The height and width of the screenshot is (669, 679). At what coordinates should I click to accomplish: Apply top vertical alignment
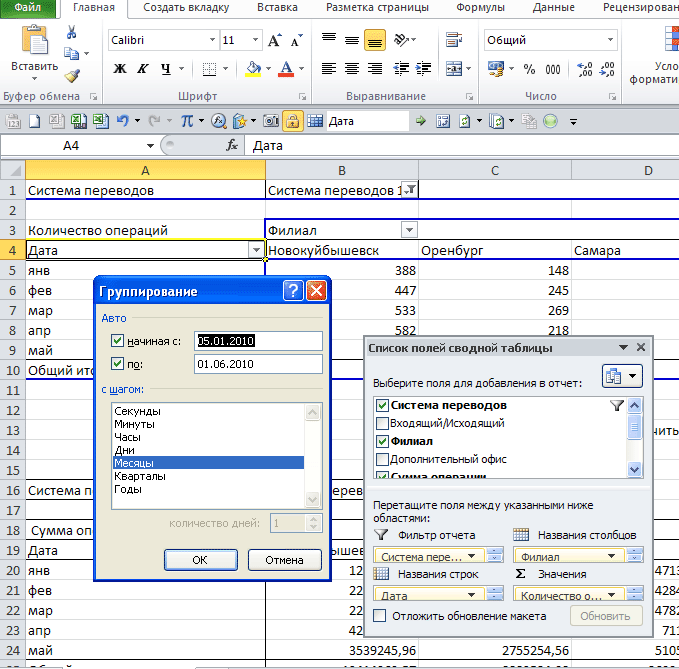(x=329, y=40)
